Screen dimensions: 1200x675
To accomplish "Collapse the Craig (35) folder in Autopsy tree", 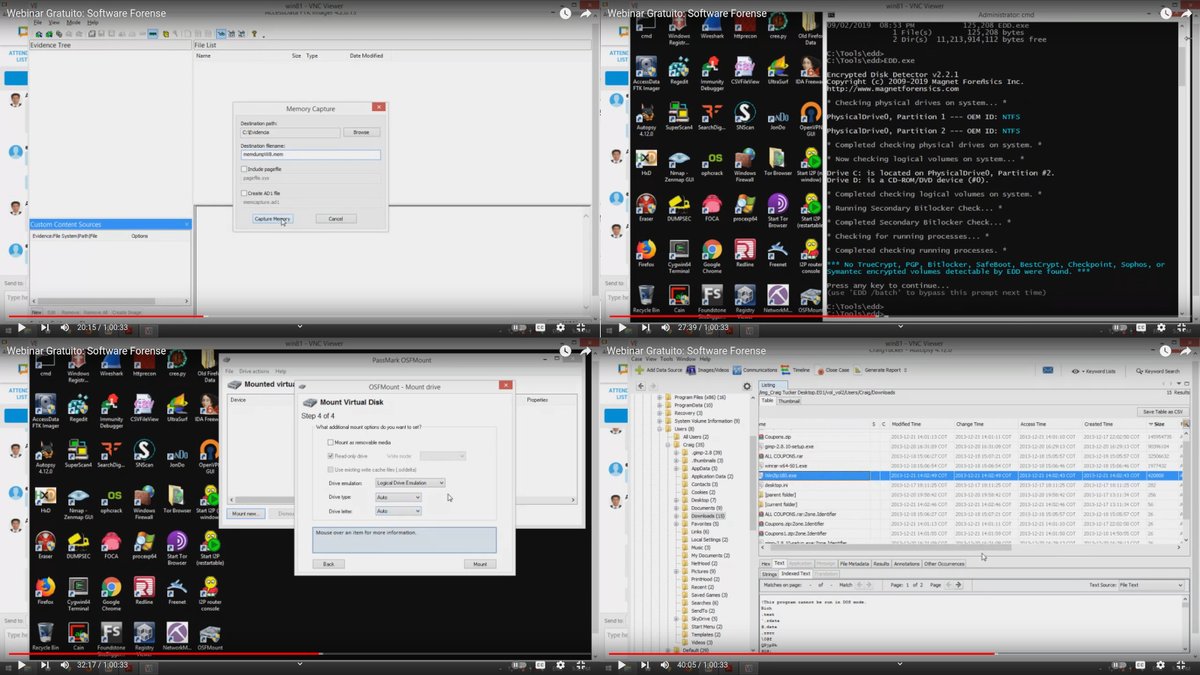I will 668,444.
